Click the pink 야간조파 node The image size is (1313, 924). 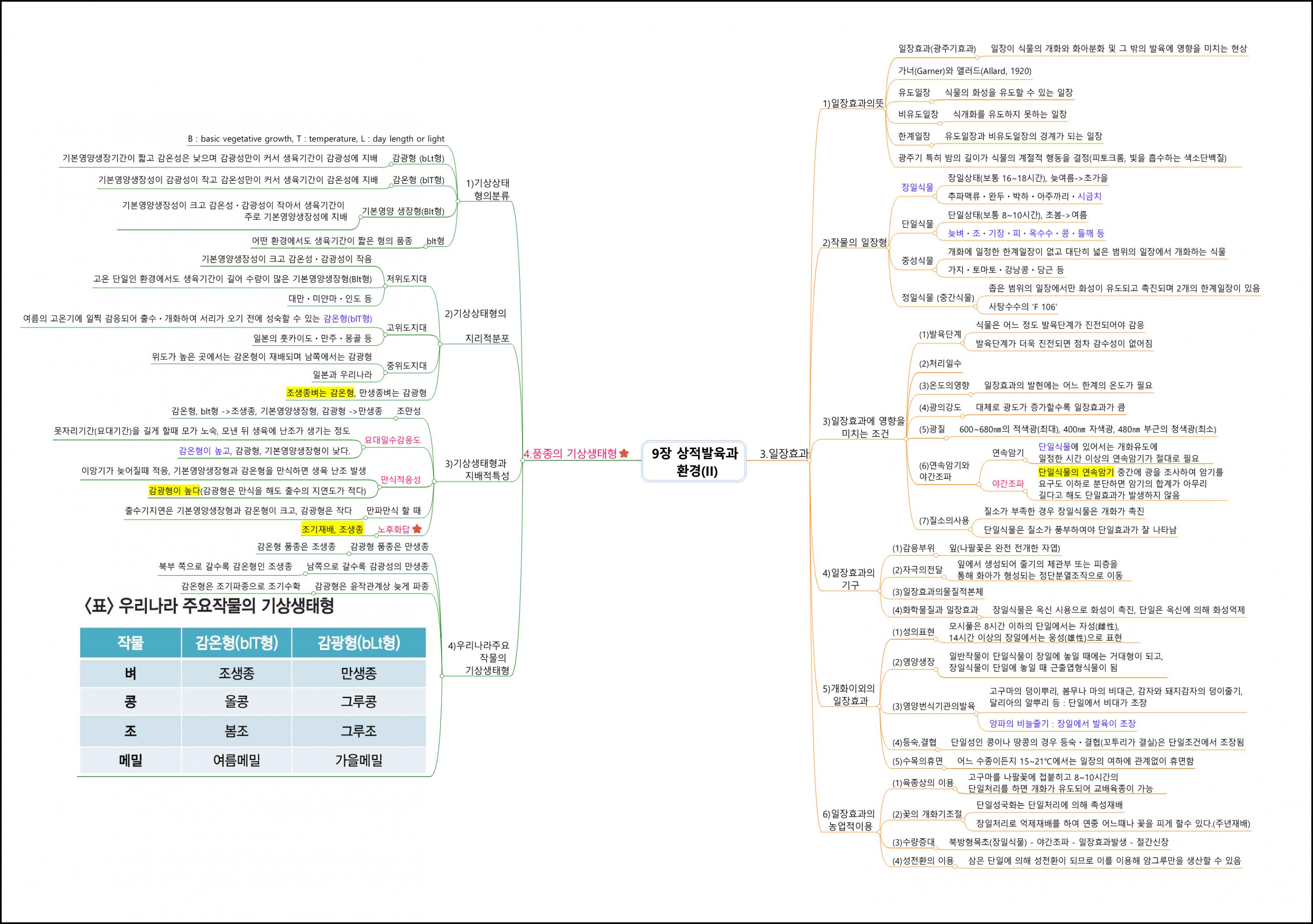[1008, 483]
